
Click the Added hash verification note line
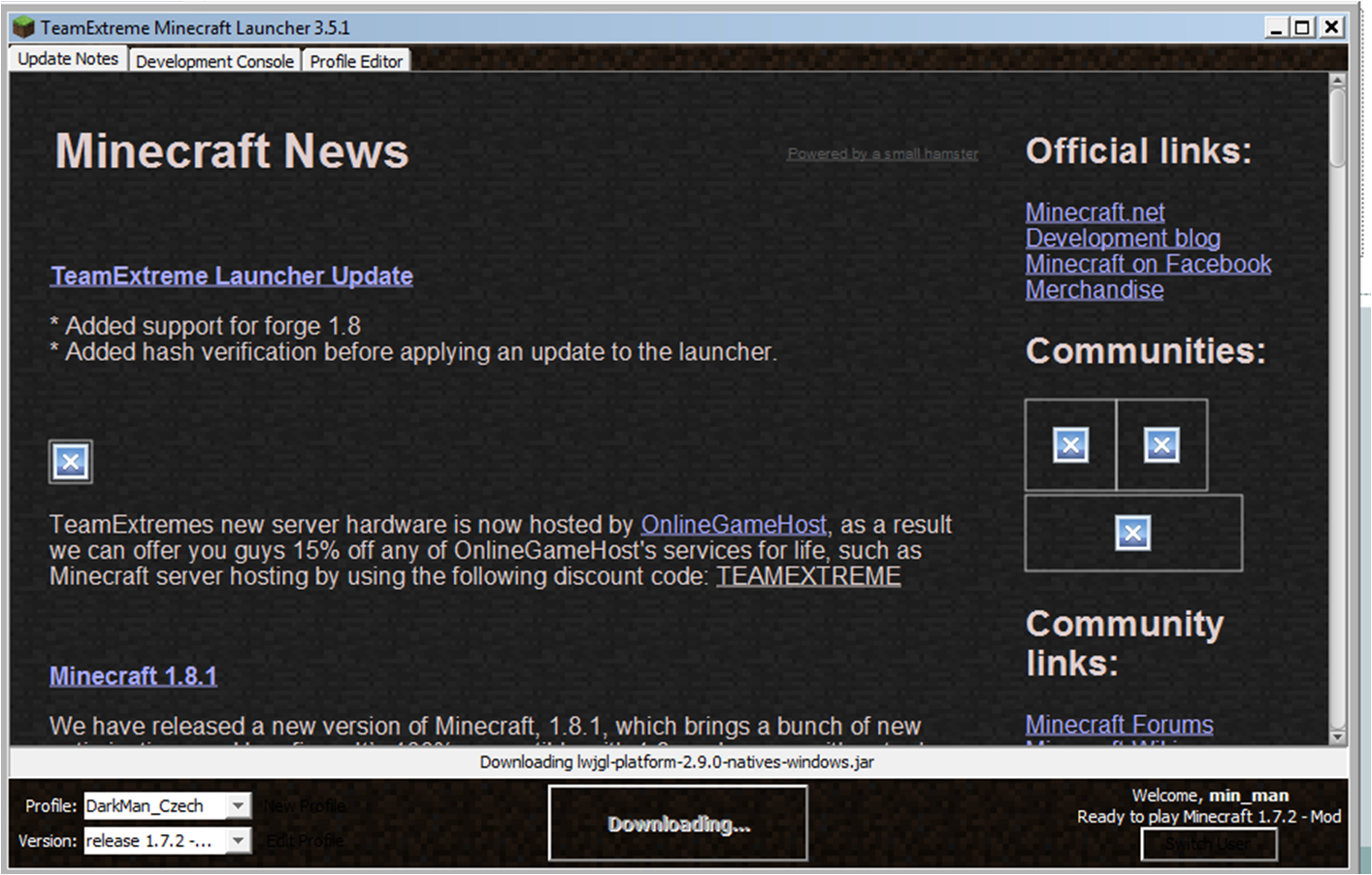pyautogui.click(x=413, y=352)
